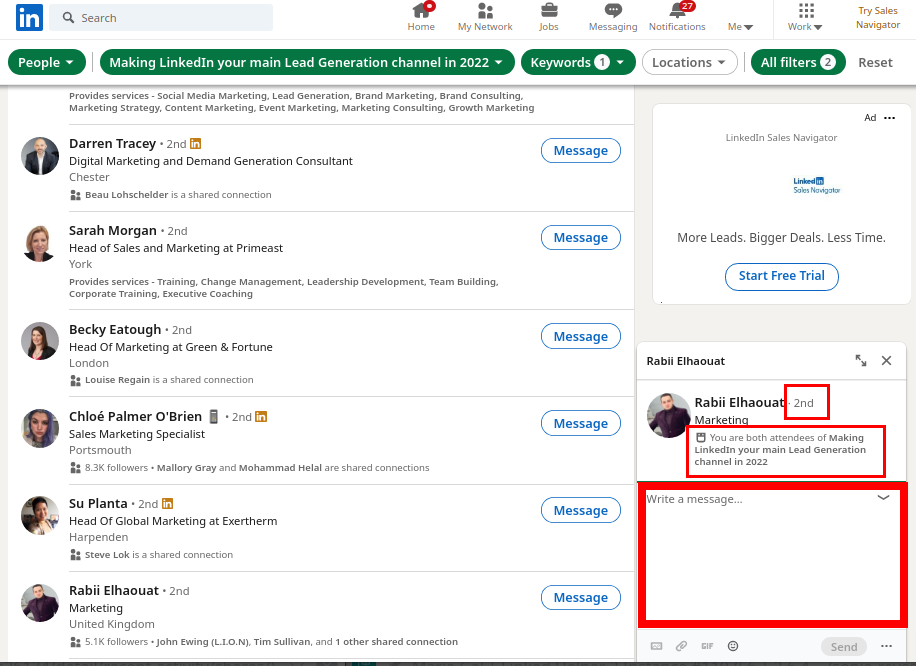This screenshot has width=916, height=666.
Task: Open chat more options three dots
Action: [x=886, y=646]
